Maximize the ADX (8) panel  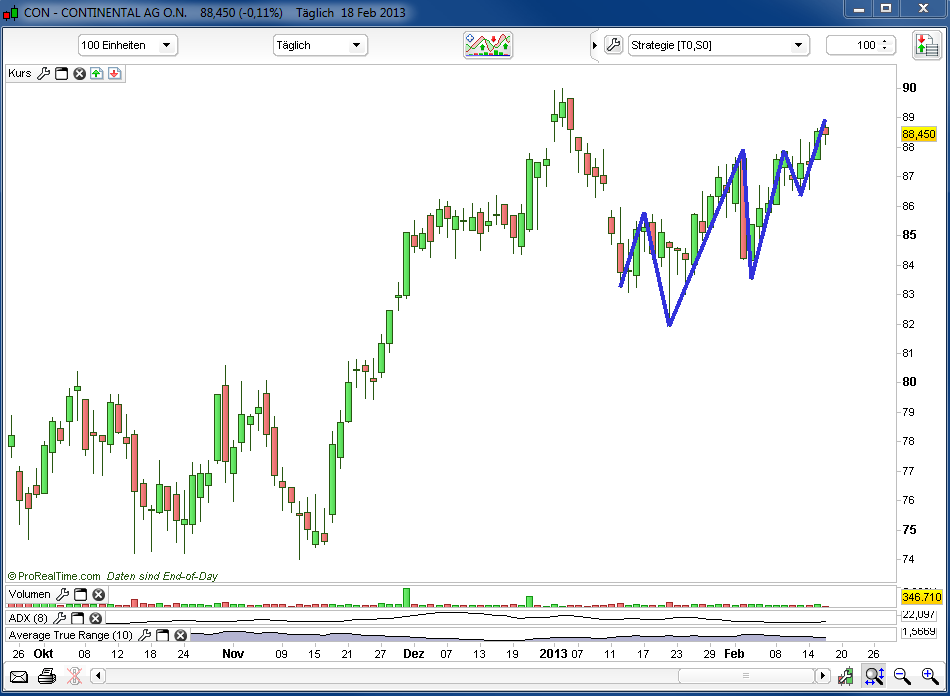tap(77, 618)
